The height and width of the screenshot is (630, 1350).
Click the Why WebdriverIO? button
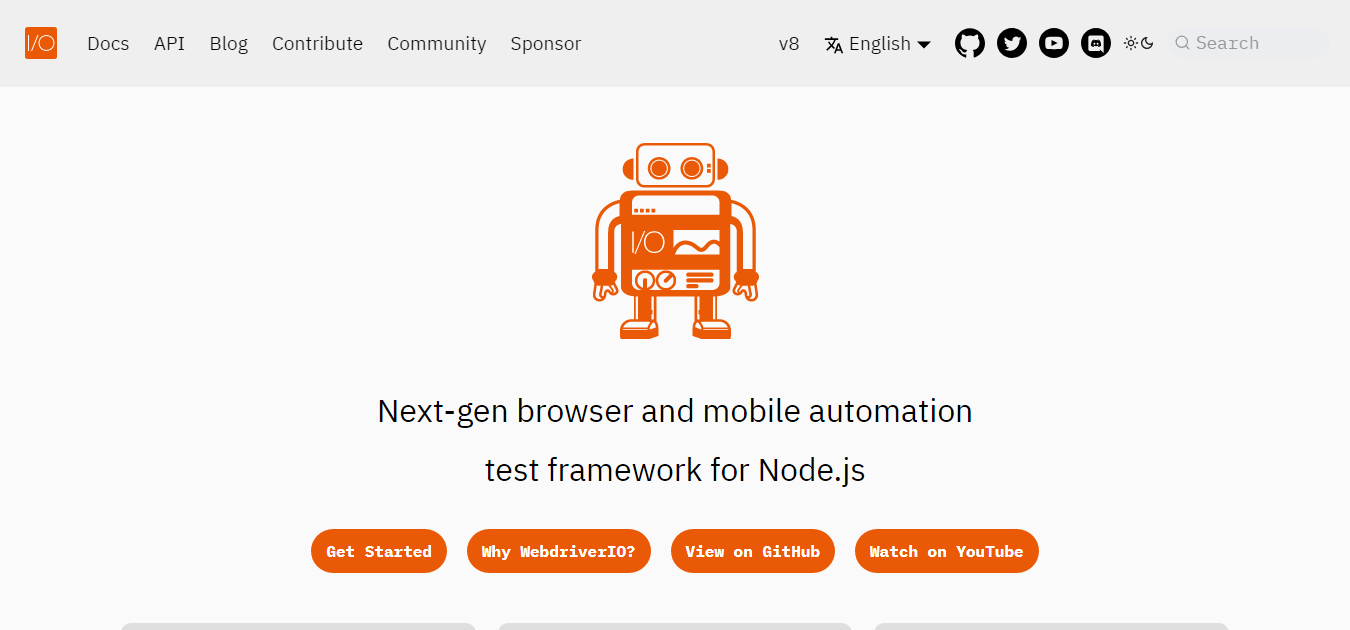[558, 551]
